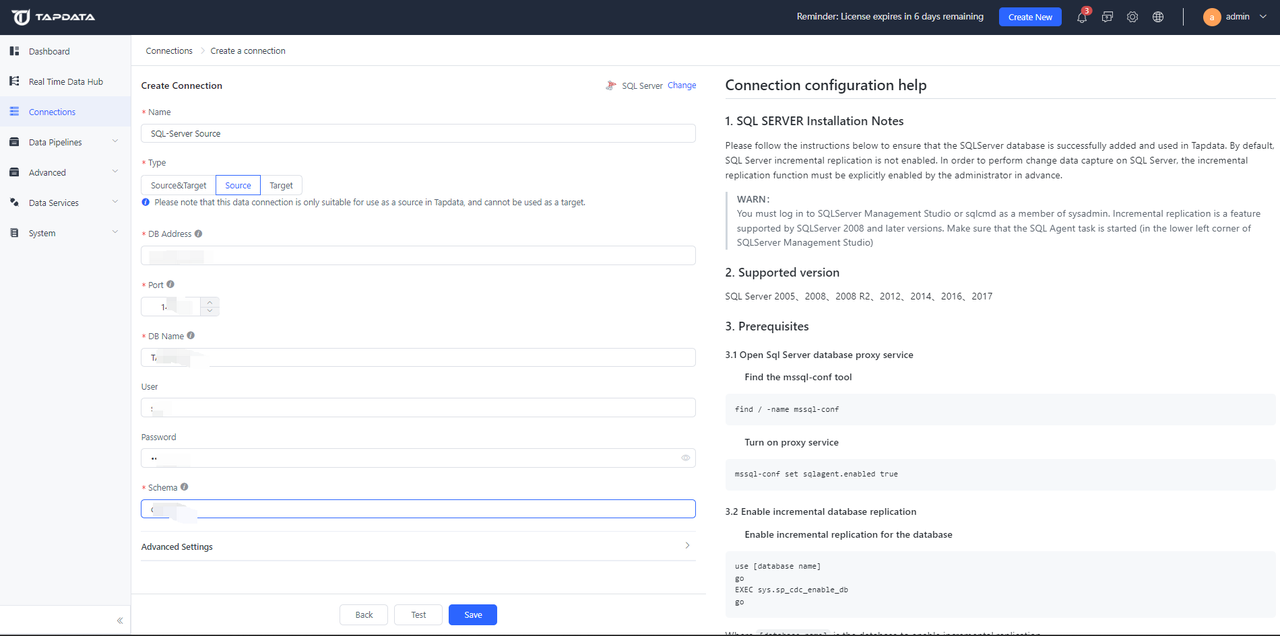Screen dimensions: 1280x636
Task: Expand the Data Services menu chevron
Action: (x=115, y=202)
